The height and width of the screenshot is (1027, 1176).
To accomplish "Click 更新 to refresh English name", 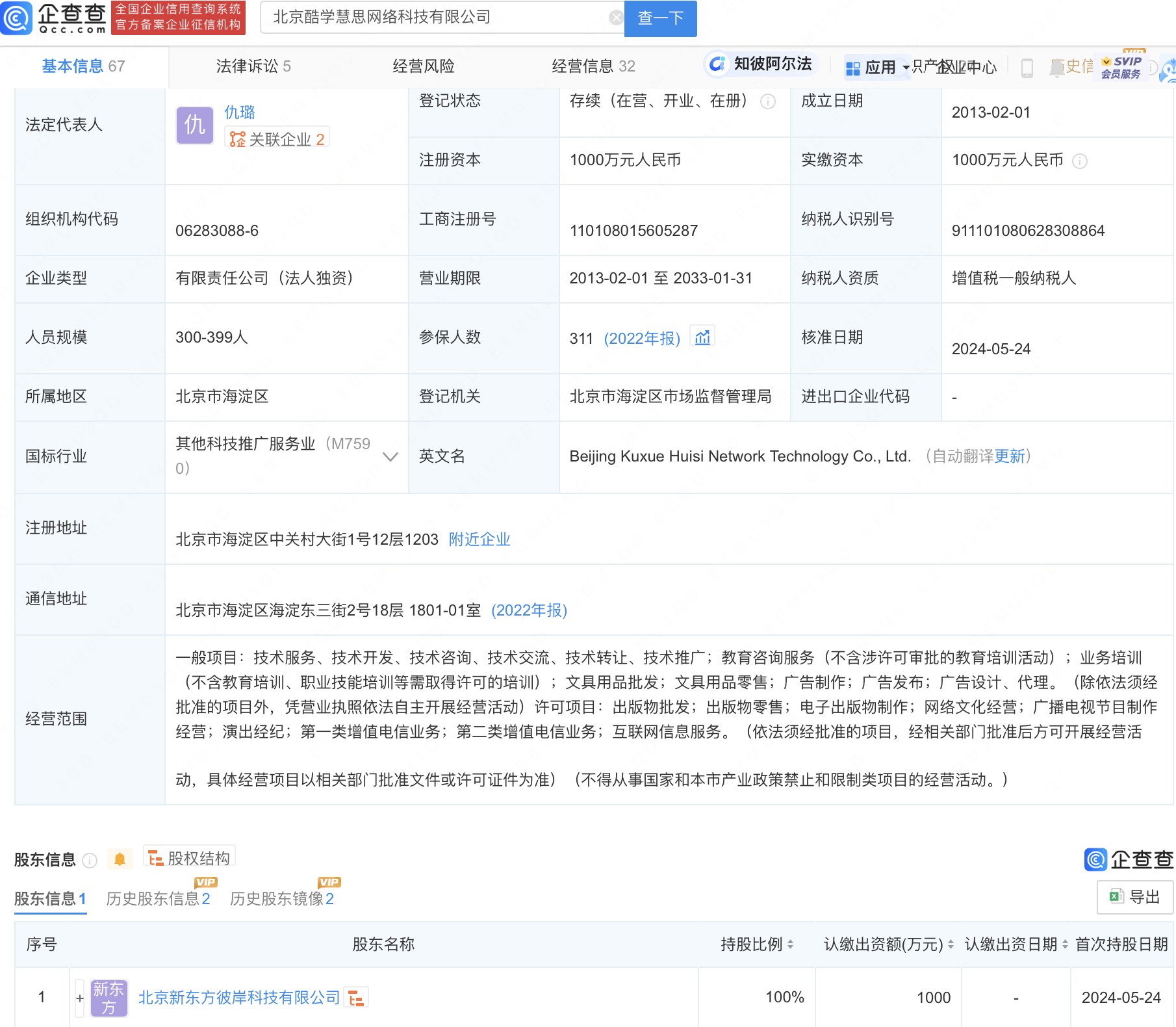I will pos(1009,456).
